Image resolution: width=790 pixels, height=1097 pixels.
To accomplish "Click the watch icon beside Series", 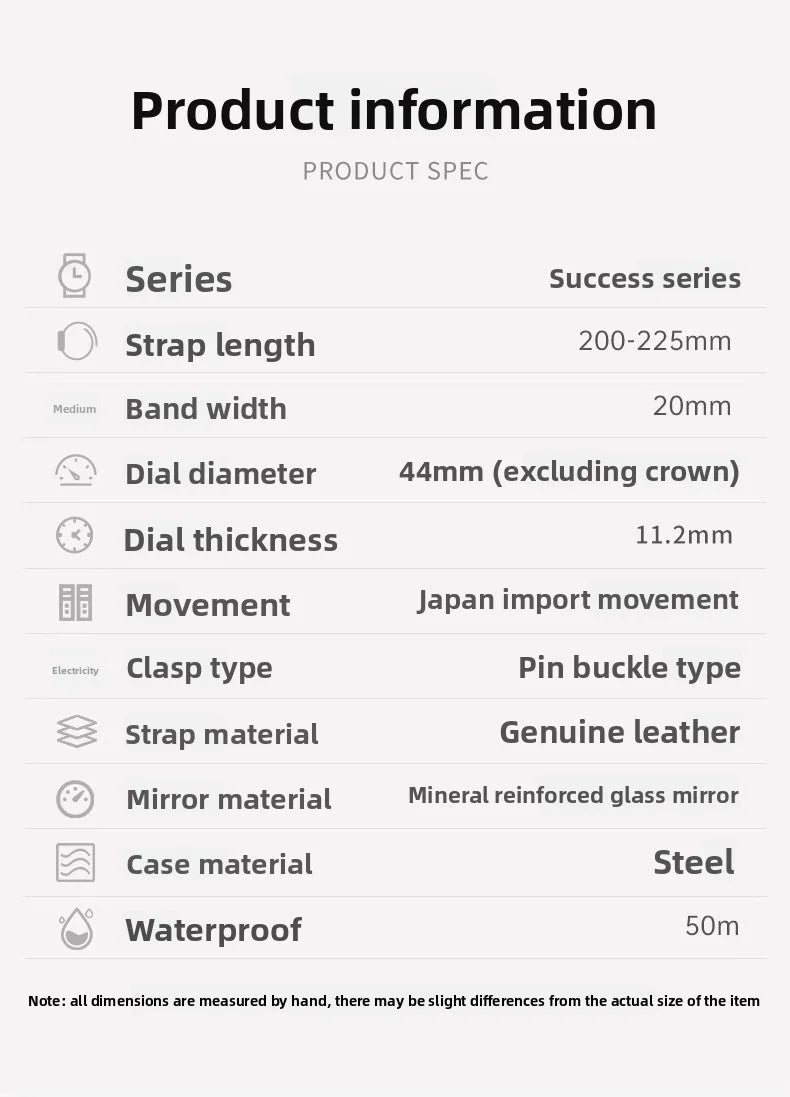I will point(74,276).
